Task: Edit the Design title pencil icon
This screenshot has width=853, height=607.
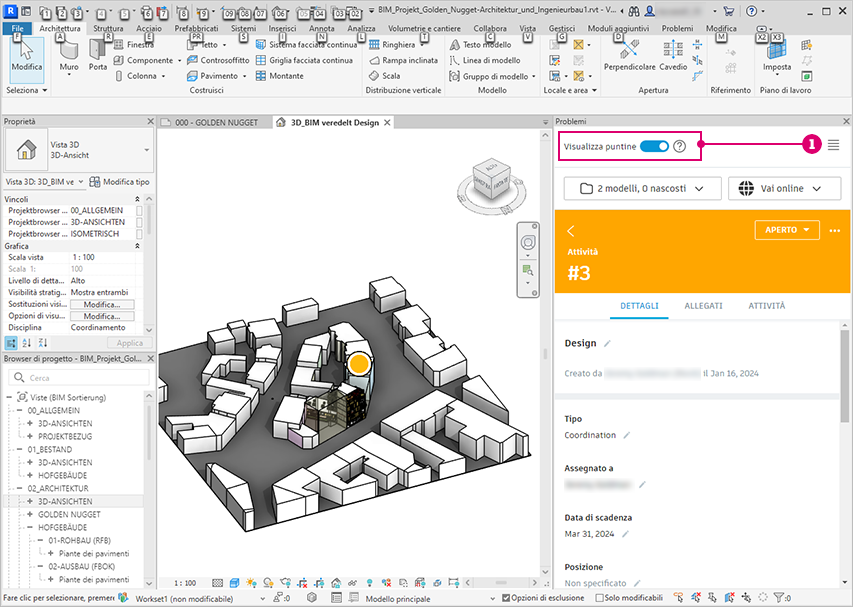Action: [607, 344]
